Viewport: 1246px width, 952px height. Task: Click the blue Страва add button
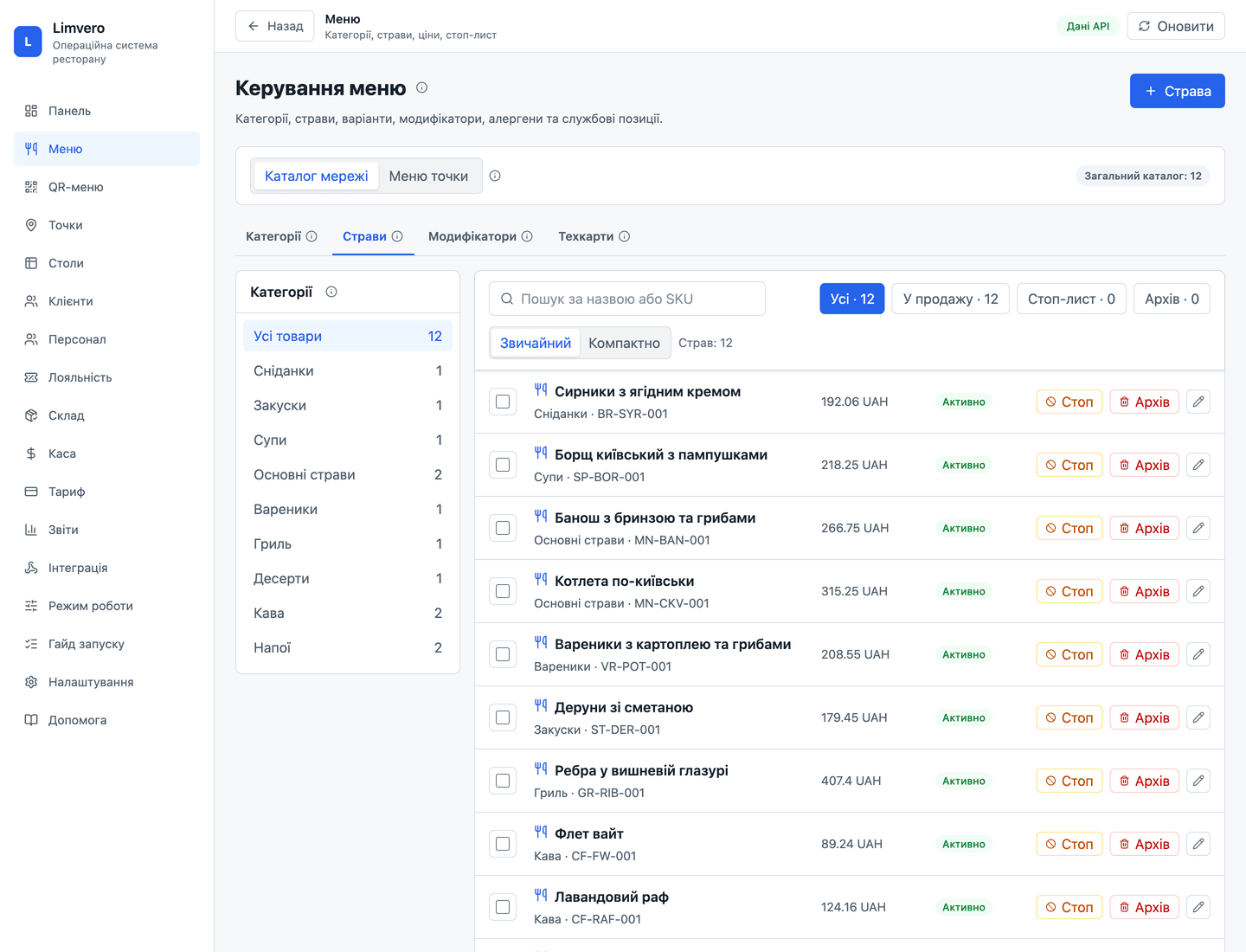click(x=1177, y=91)
